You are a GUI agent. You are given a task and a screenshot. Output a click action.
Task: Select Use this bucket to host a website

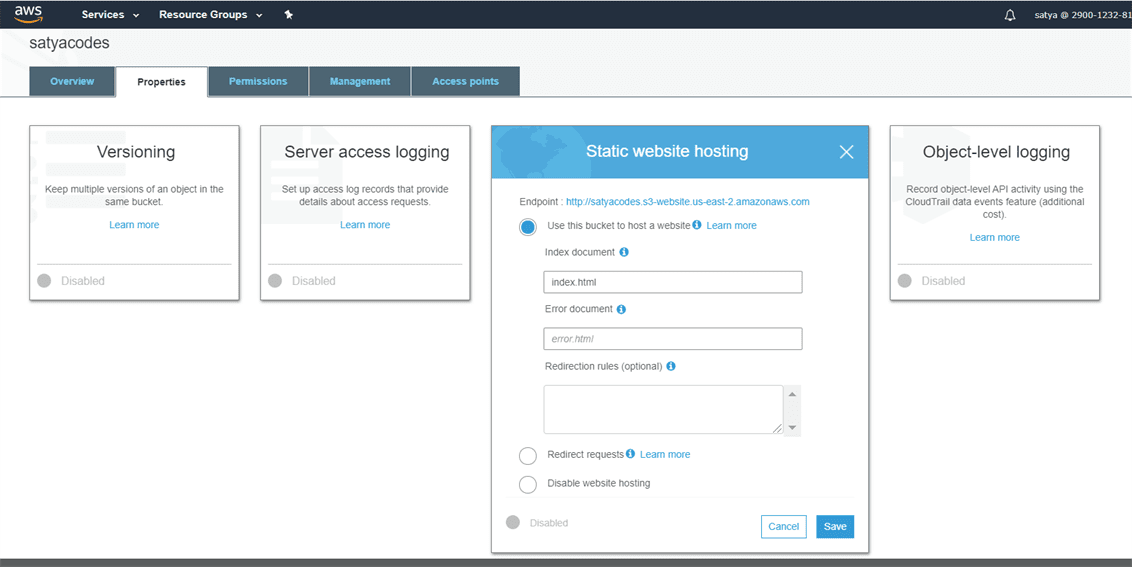coord(528,227)
